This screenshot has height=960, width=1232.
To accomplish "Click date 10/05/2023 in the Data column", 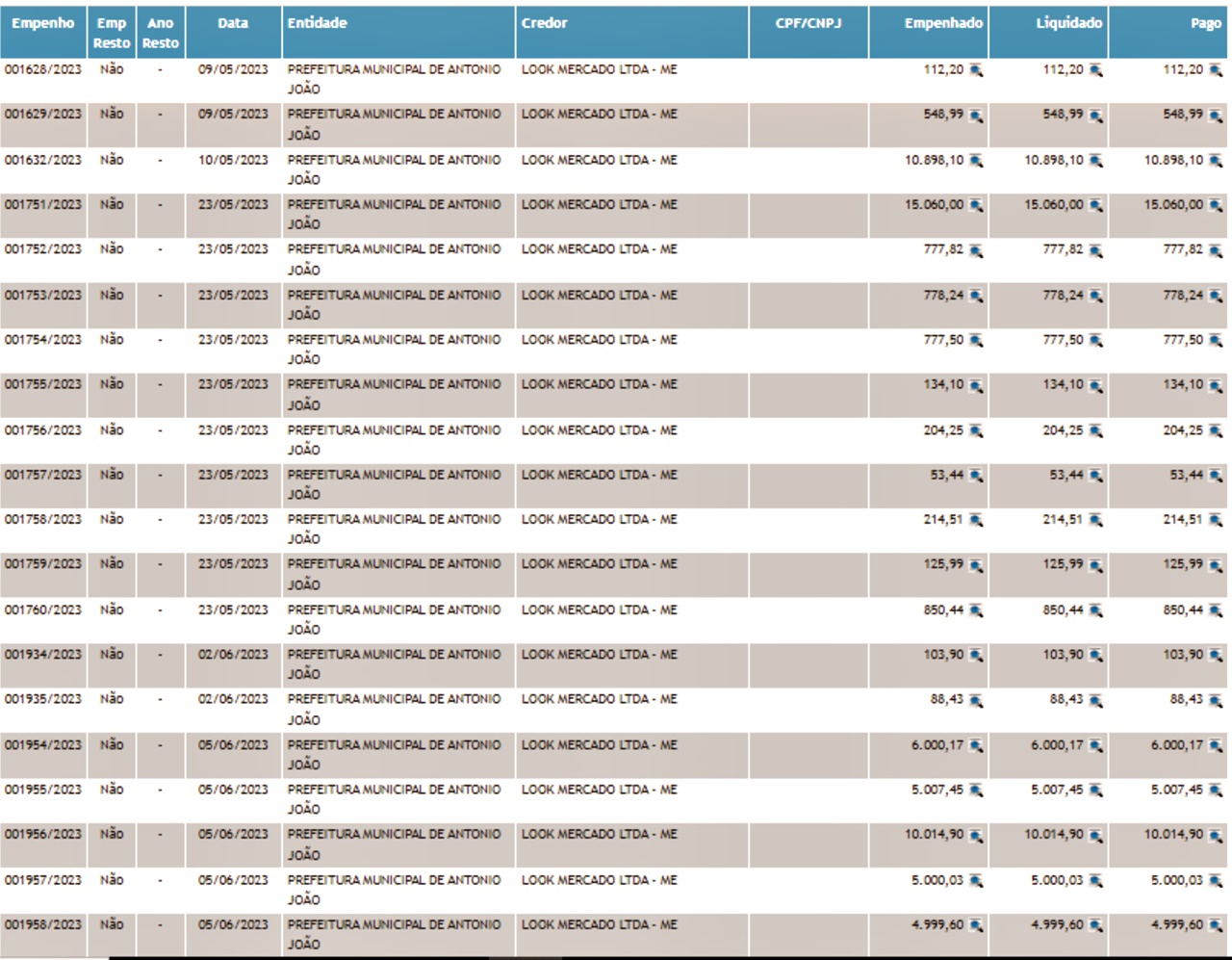I will point(233,160).
